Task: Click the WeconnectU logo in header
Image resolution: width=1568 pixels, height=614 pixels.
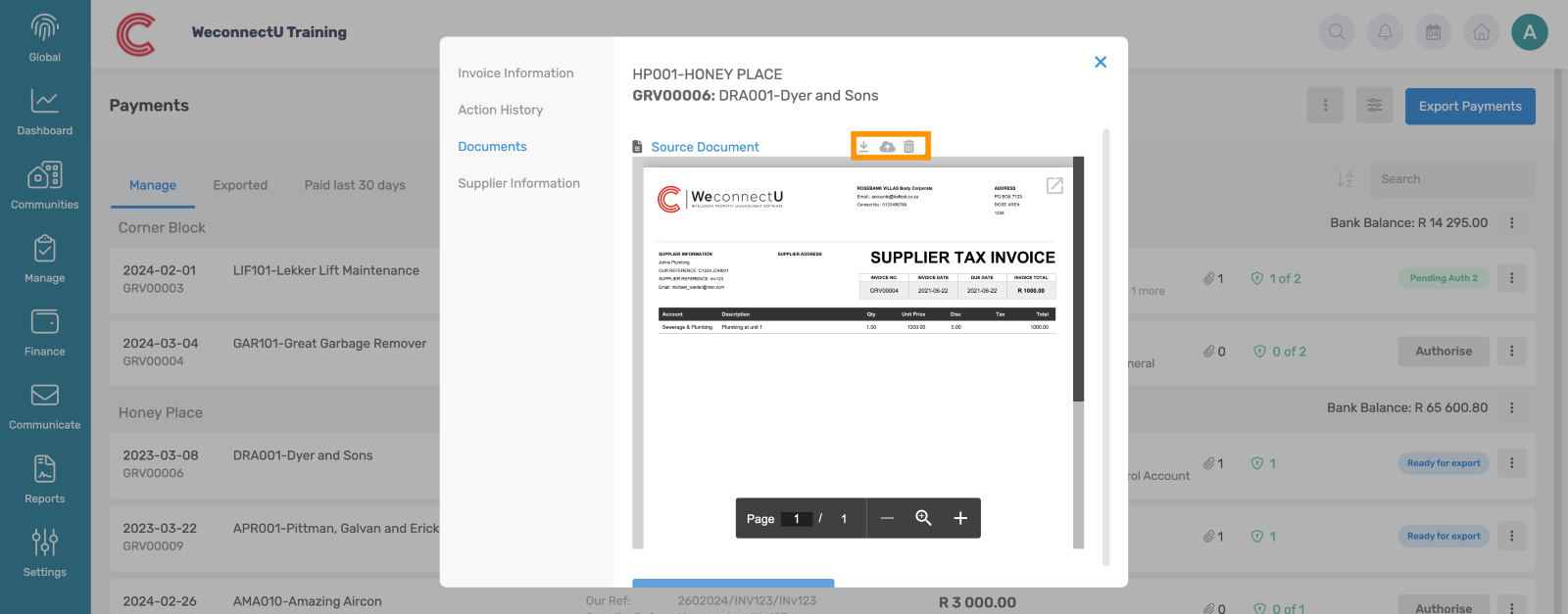Action: [136, 34]
